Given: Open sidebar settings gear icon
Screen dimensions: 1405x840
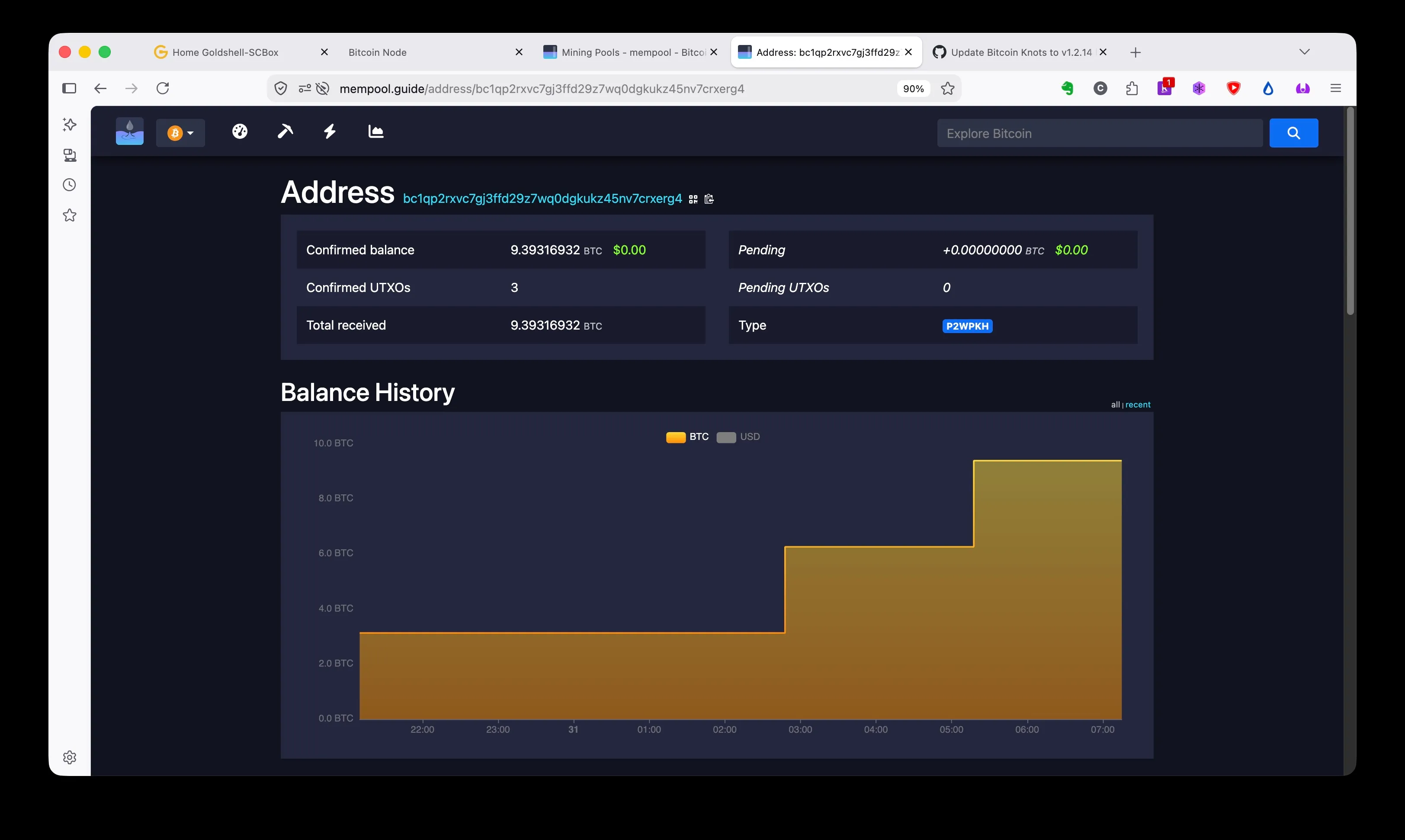Looking at the screenshot, I should [x=69, y=757].
